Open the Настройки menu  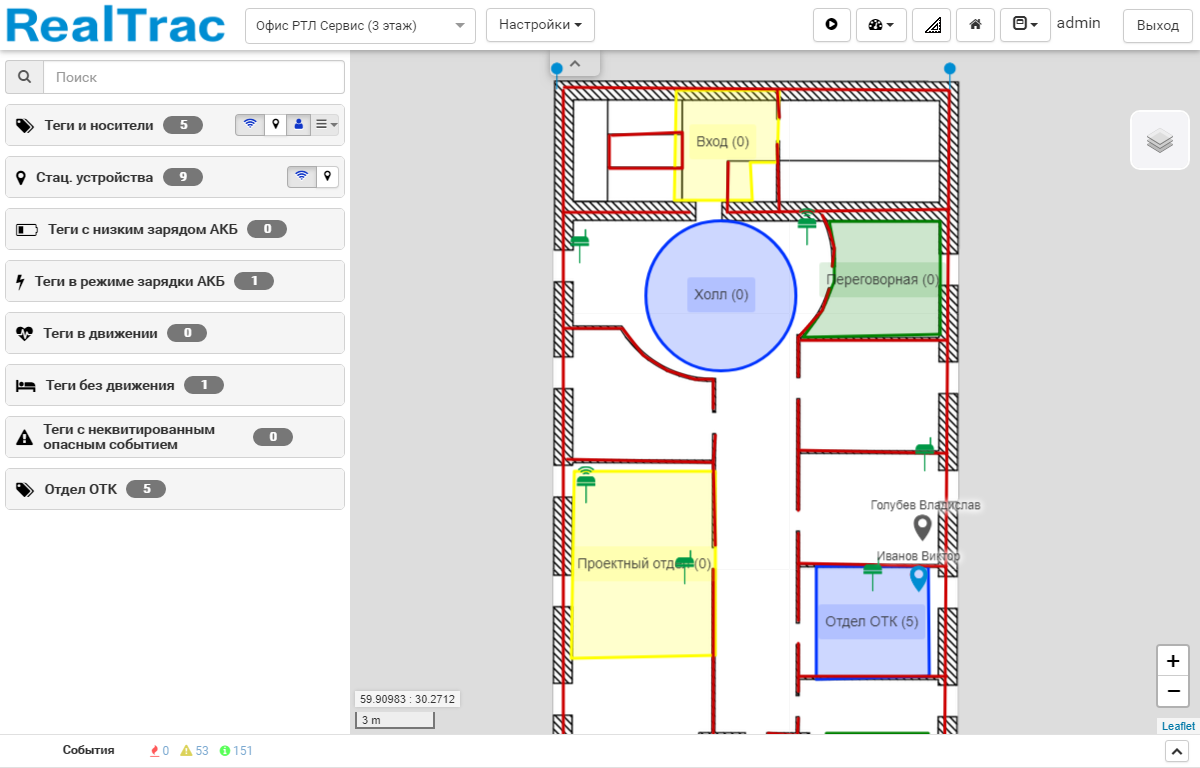(x=540, y=25)
